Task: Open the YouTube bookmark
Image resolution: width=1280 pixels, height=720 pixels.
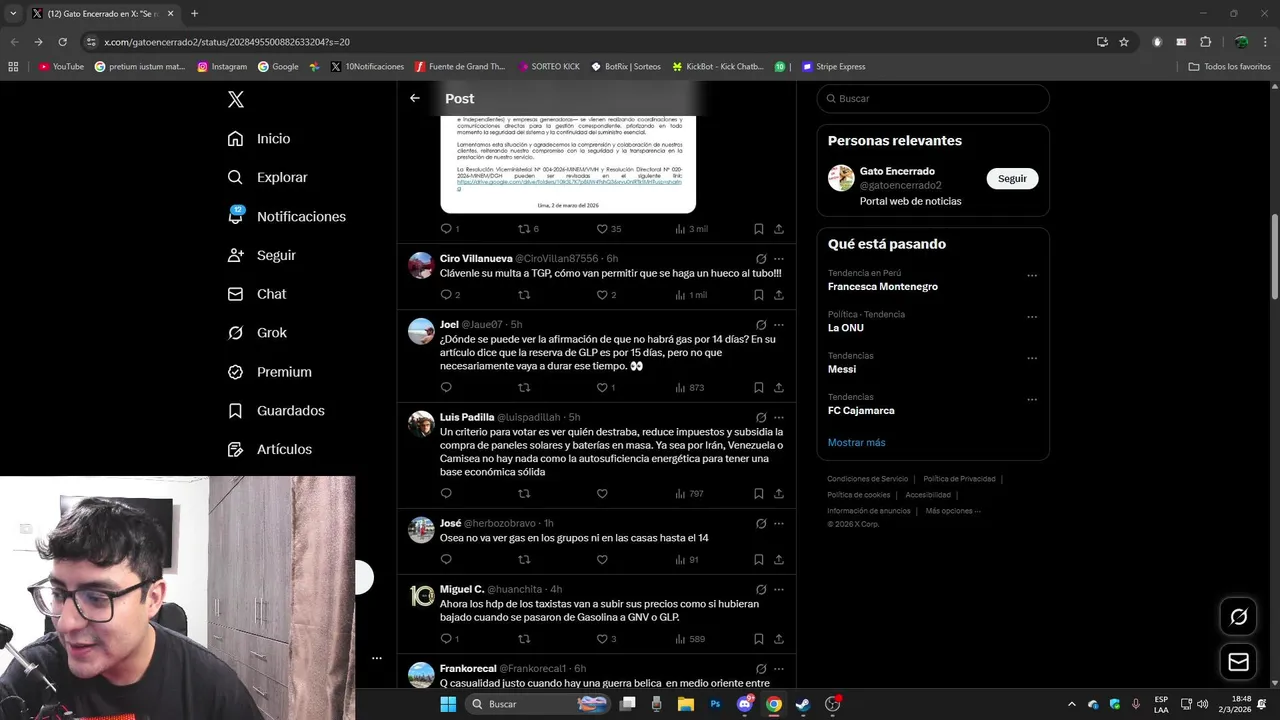Action: point(61,67)
